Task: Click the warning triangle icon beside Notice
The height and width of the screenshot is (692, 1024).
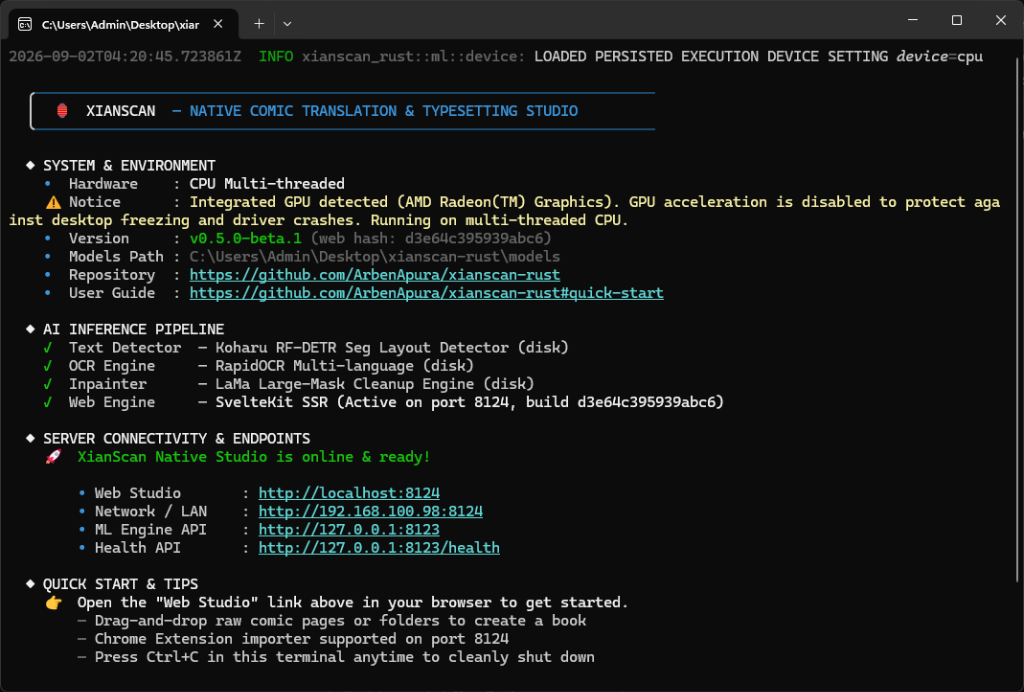Action: (54, 202)
